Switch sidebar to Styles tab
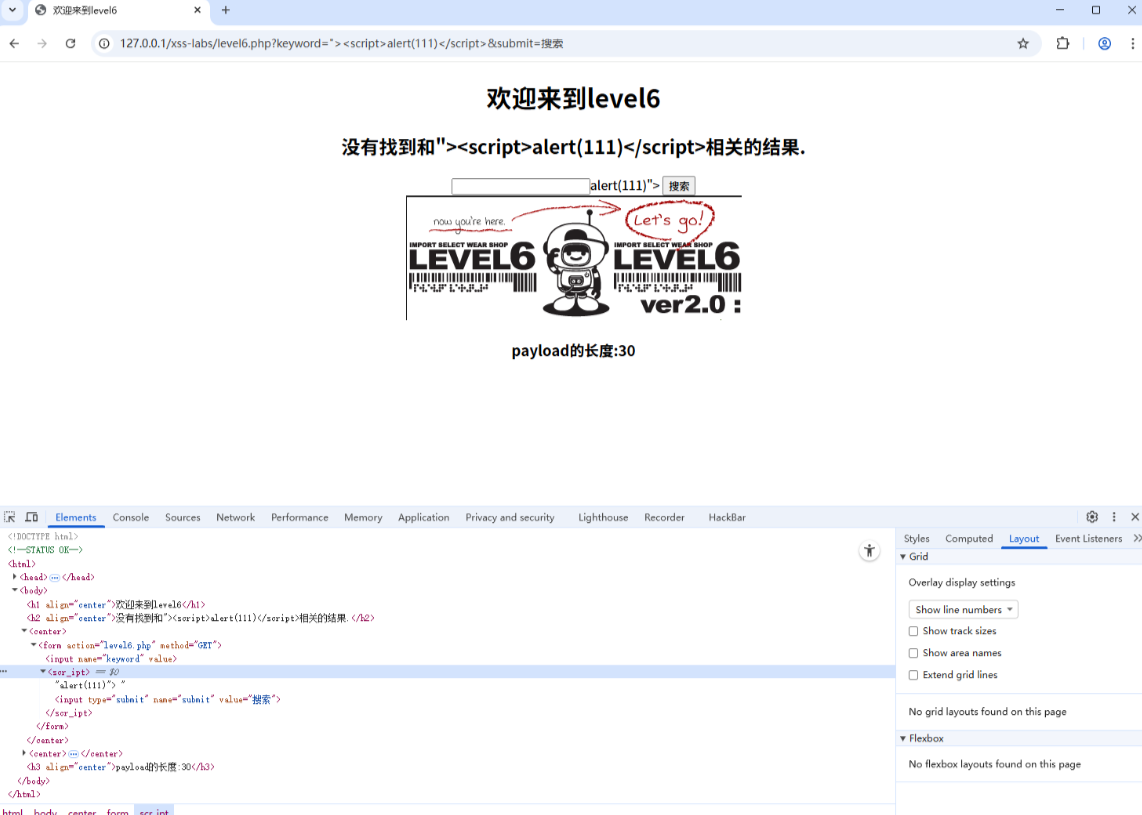This screenshot has height=815, width=1142. point(916,538)
